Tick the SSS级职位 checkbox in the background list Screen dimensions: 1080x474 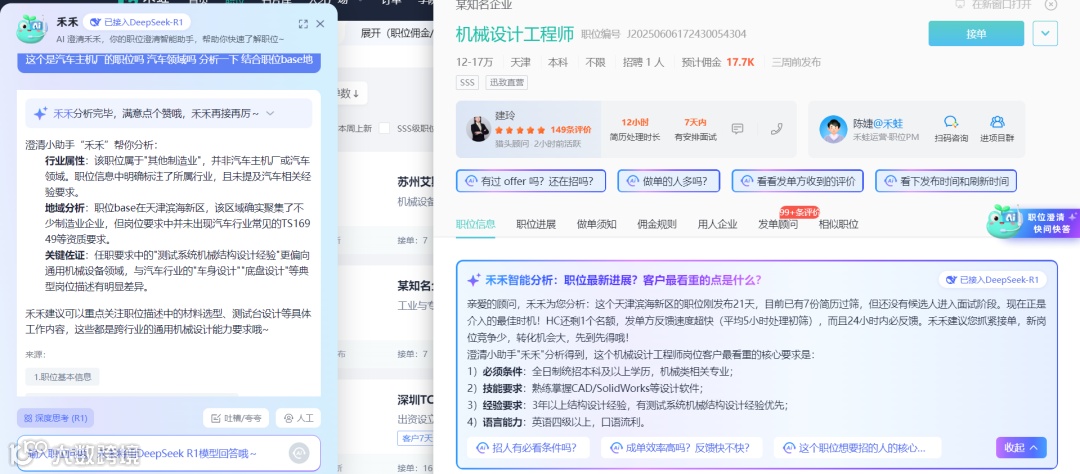coord(384,128)
